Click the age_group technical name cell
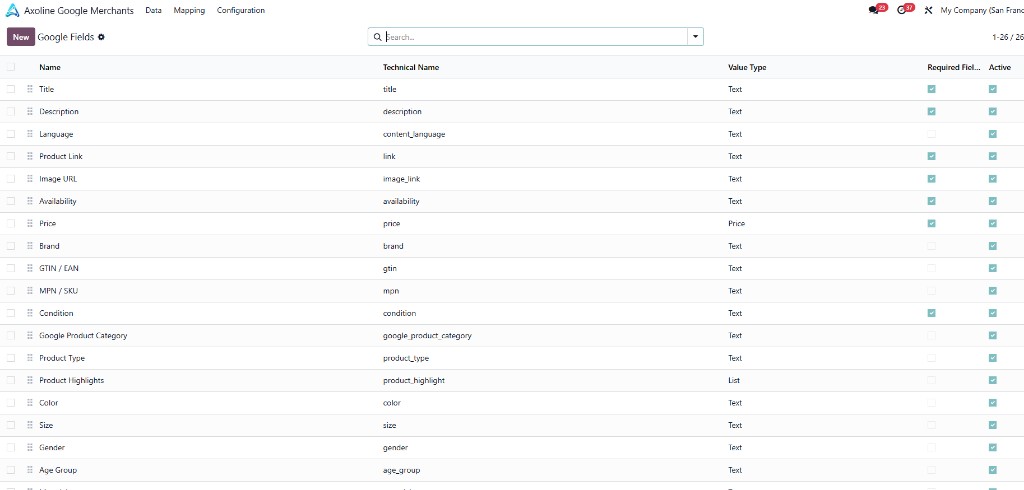 [x=402, y=470]
